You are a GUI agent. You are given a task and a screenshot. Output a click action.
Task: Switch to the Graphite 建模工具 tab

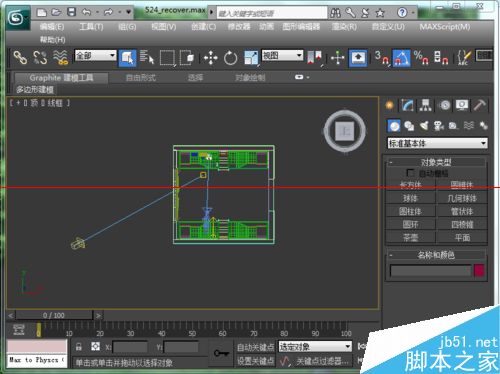tap(61, 78)
